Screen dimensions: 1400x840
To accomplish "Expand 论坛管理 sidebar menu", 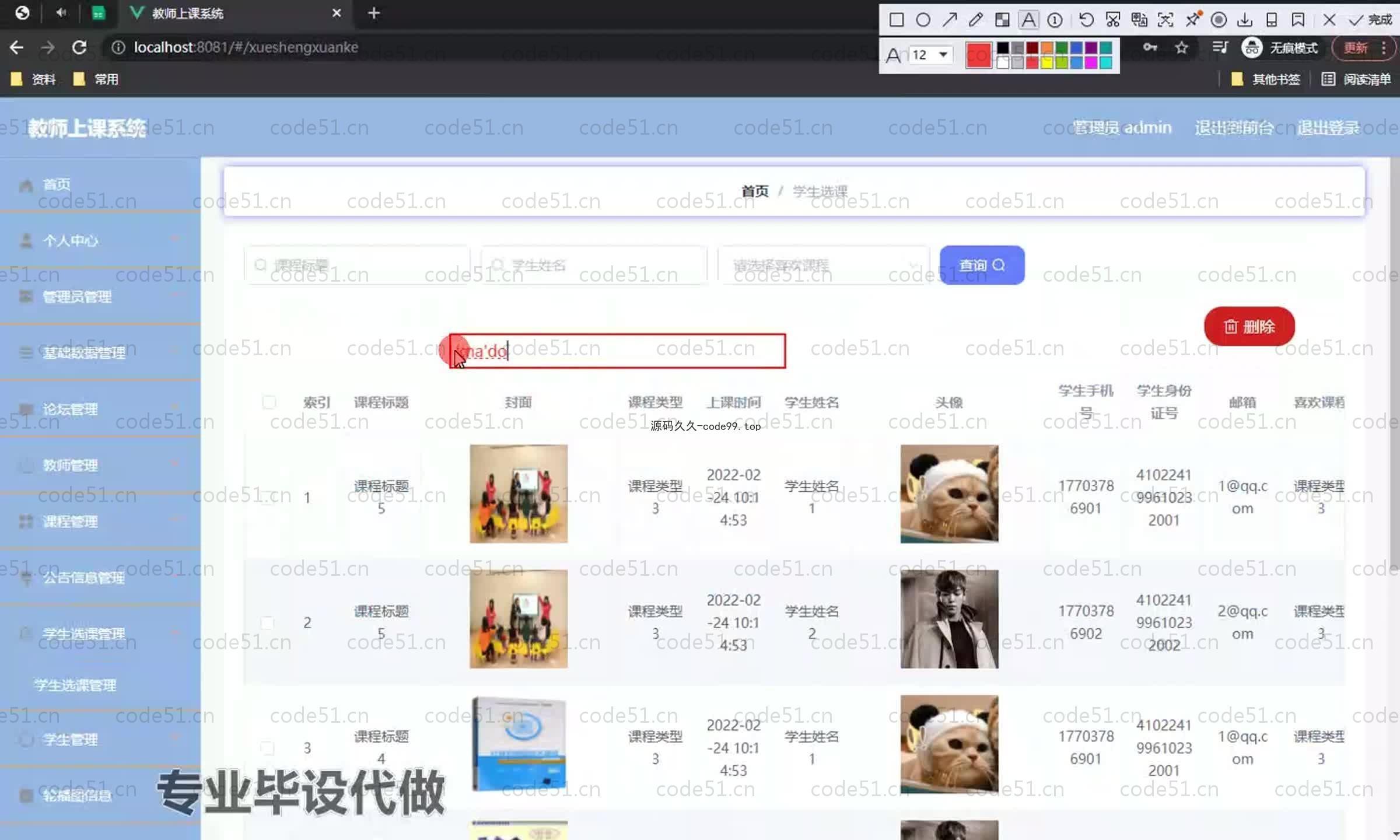I will point(100,409).
